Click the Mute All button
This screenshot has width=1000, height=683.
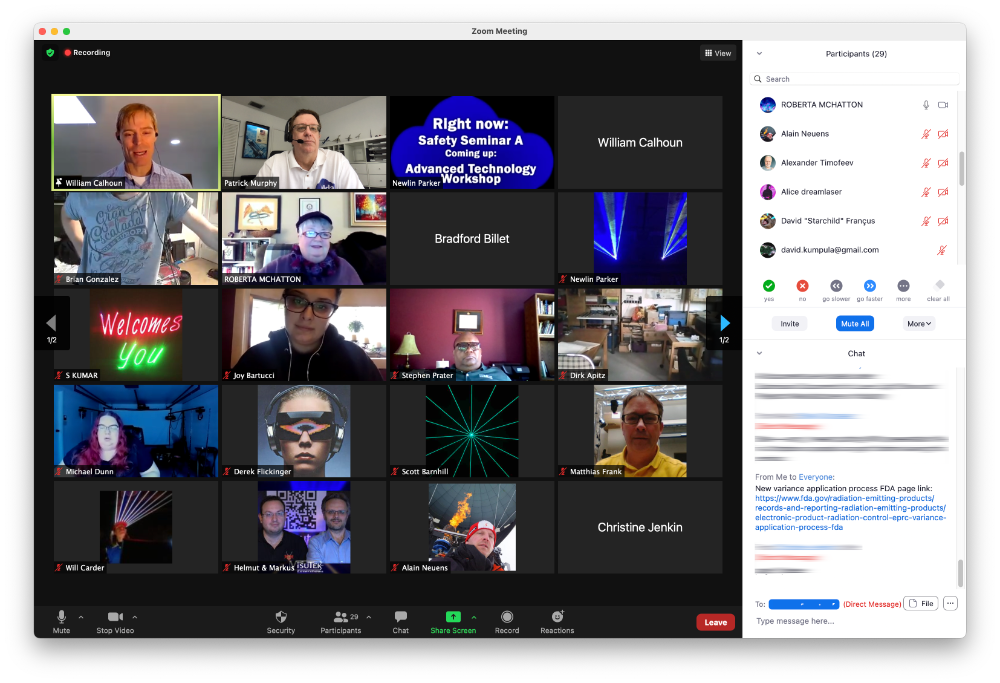(854, 324)
